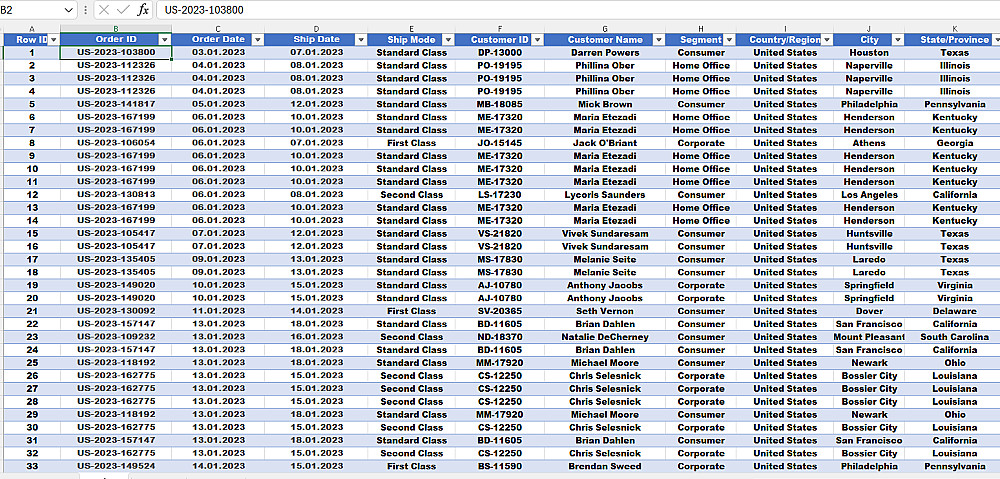
Task: Select column B header
Action: tap(116, 29)
